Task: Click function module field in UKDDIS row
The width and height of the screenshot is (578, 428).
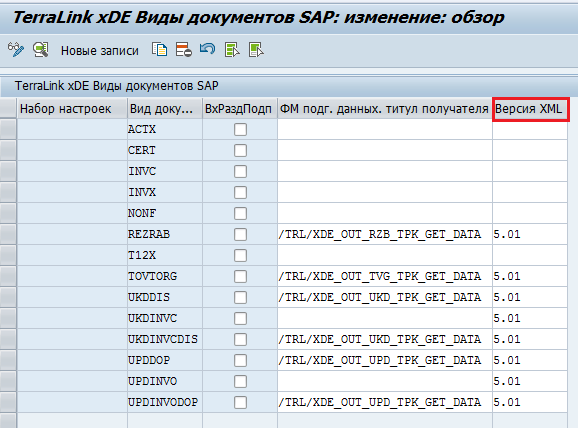Action: pos(385,297)
